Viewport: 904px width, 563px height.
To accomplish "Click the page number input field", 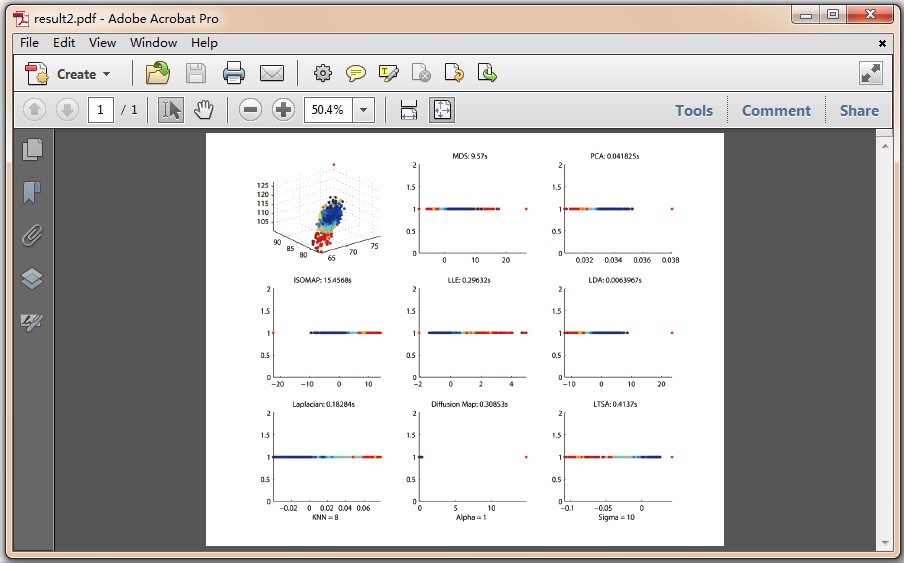I will coord(100,110).
